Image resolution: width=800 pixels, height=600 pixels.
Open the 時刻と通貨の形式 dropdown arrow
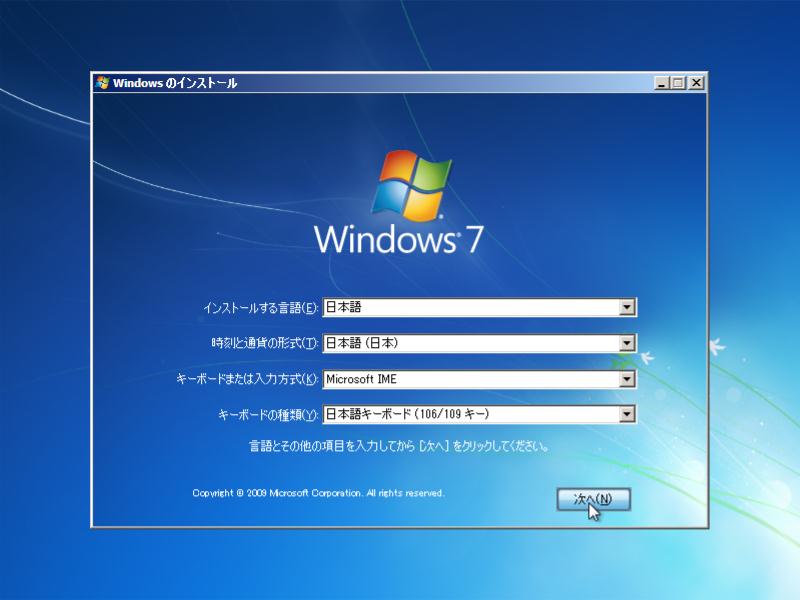point(627,343)
